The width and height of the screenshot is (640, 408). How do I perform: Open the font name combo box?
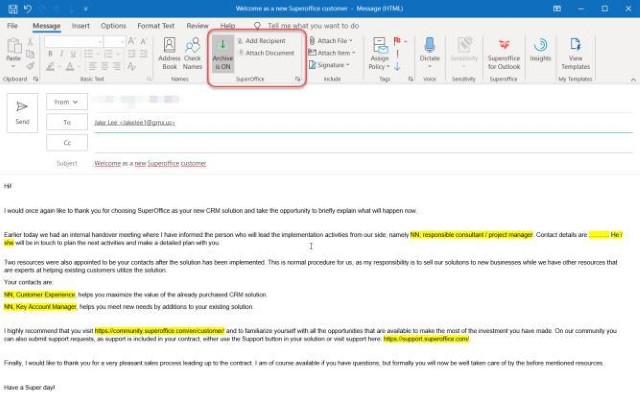click(x=73, y=42)
